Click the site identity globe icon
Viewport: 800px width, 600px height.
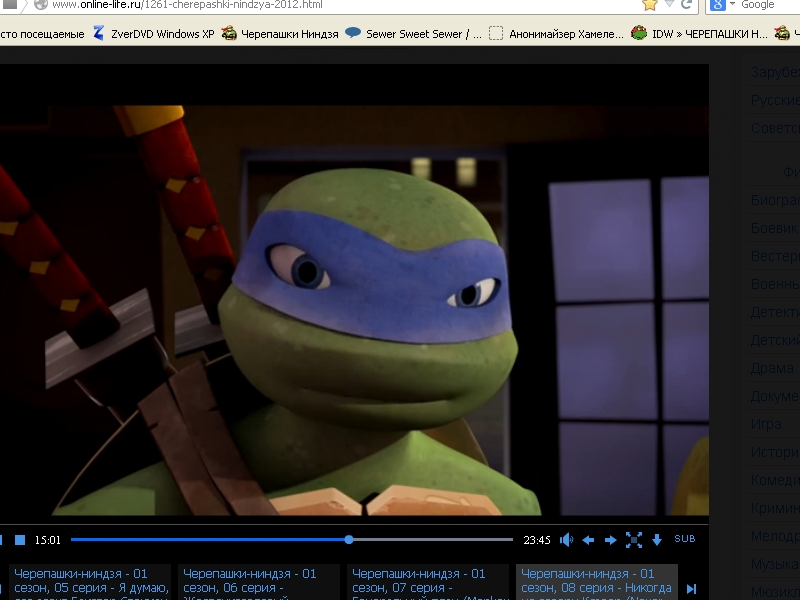point(41,5)
